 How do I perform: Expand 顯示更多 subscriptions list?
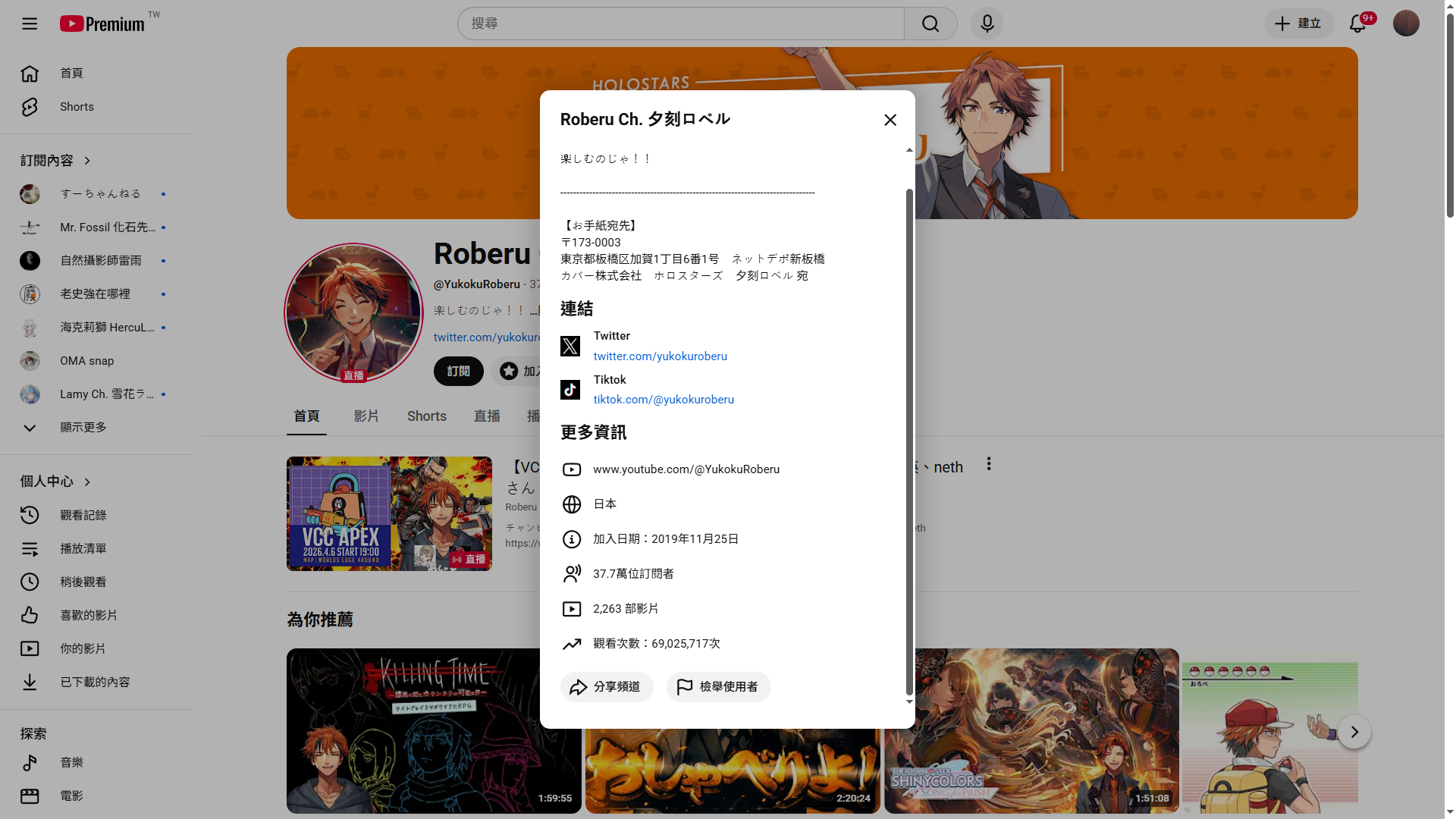pyautogui.click(x=83, y=428)
